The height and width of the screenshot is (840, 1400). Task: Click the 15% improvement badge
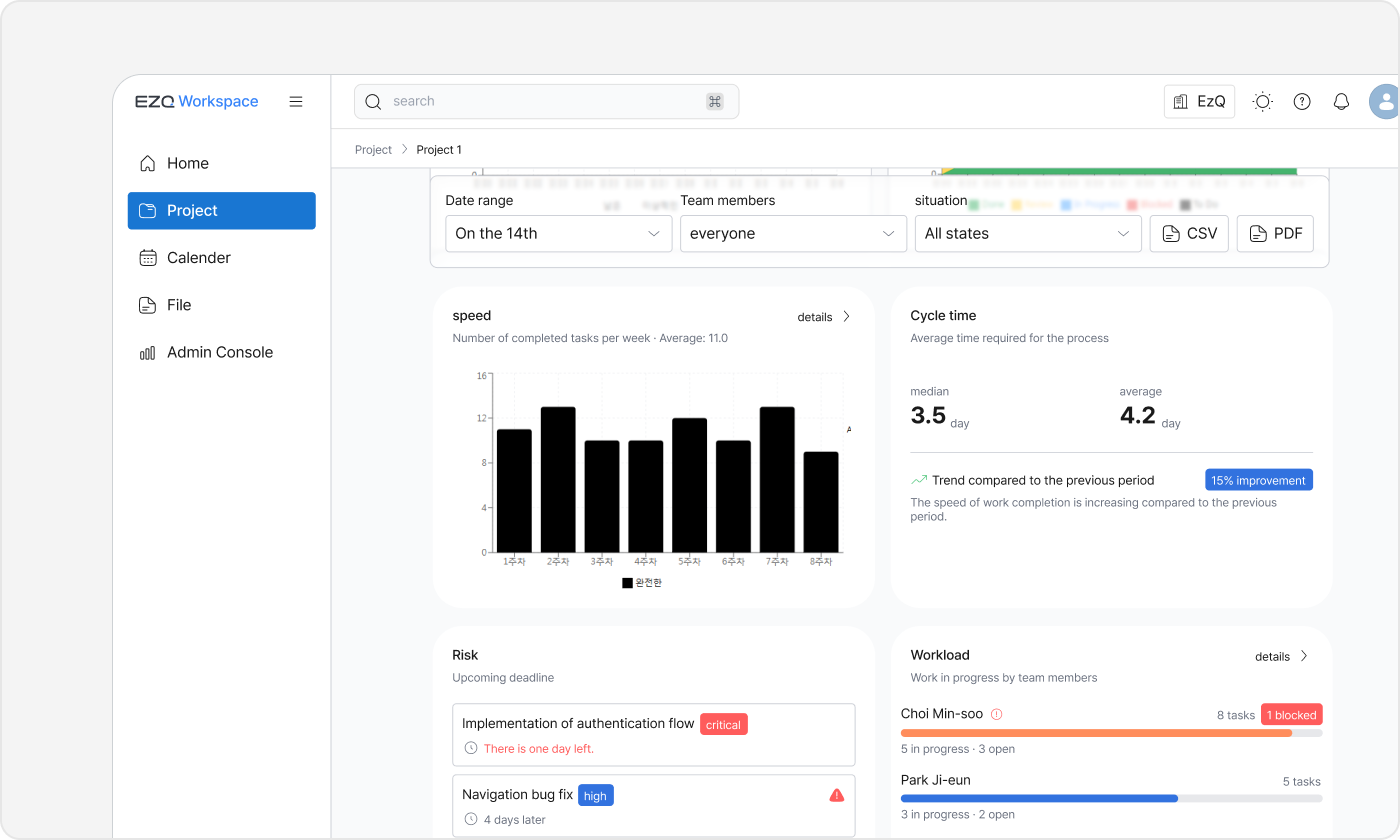coord(1258,480)
